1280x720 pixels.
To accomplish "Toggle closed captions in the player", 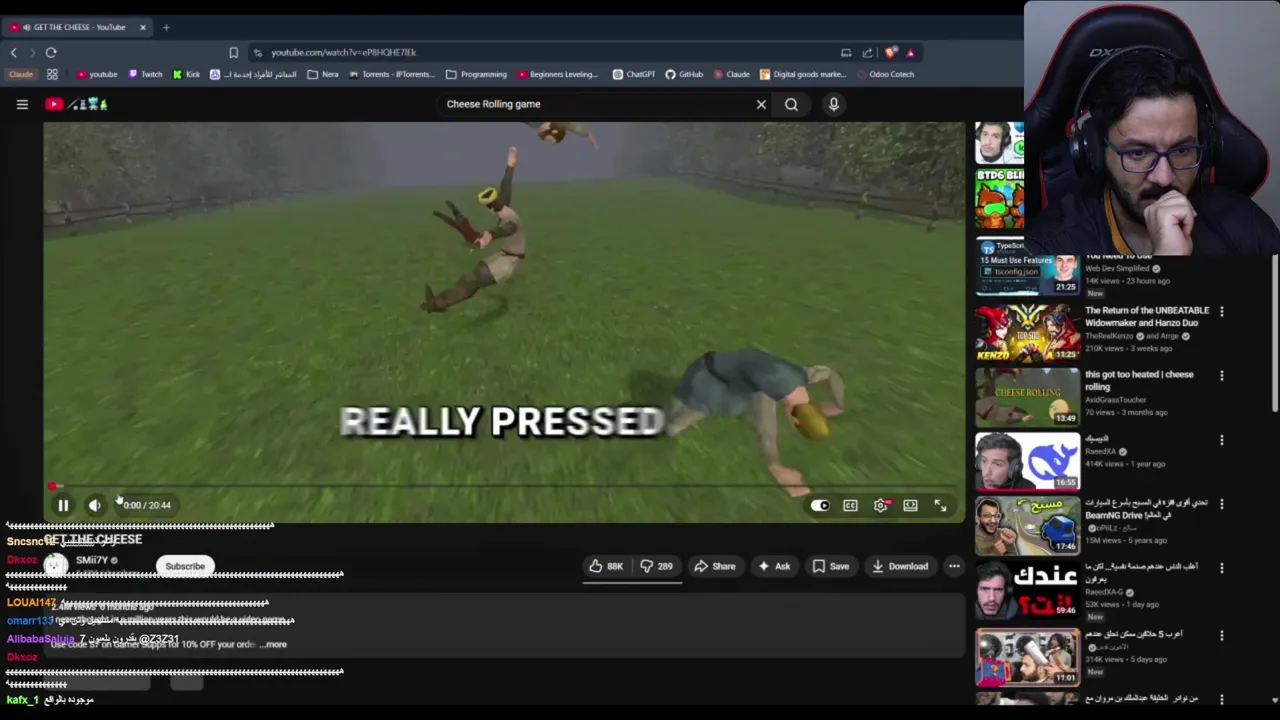I will click(850, 505).
